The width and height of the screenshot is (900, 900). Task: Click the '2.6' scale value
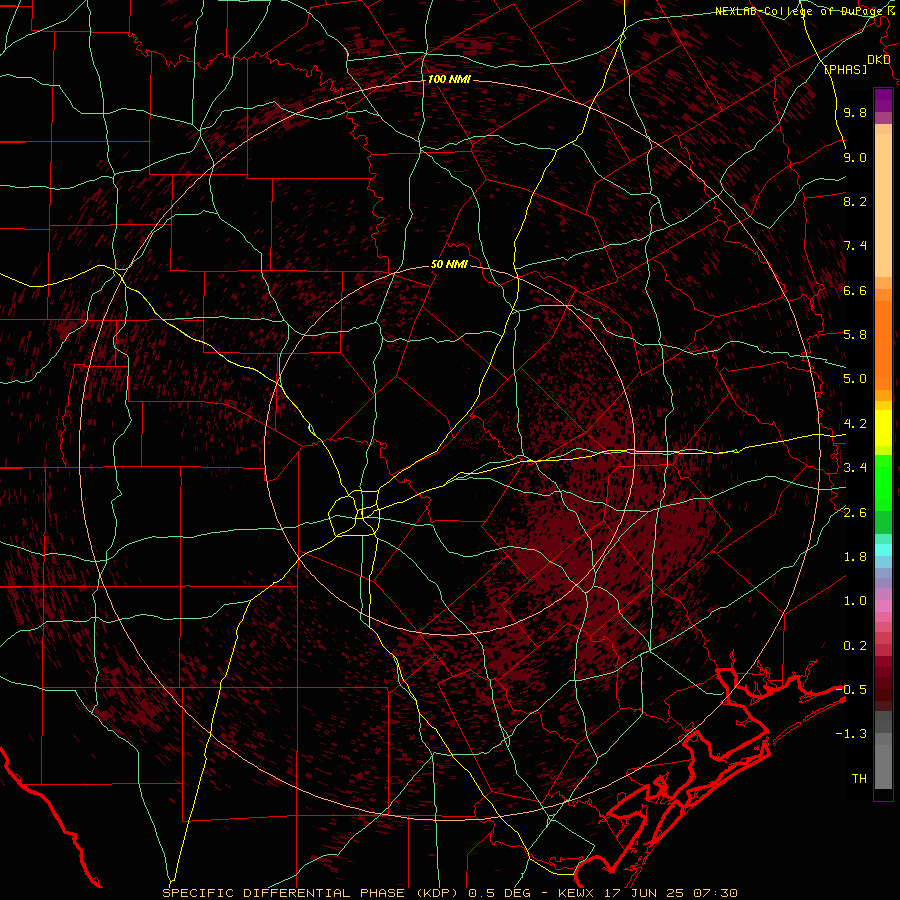pyautogui.click(x=855, y=513)
